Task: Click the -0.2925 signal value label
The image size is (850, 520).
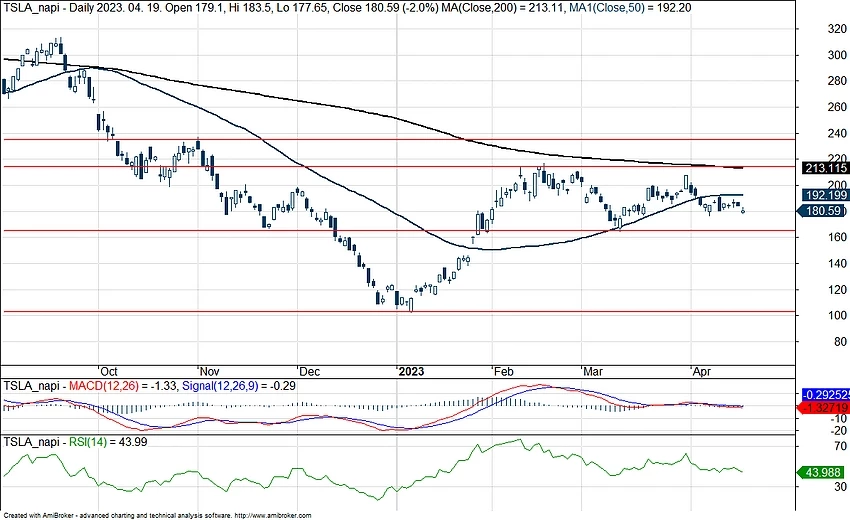Action: point(825,394)
